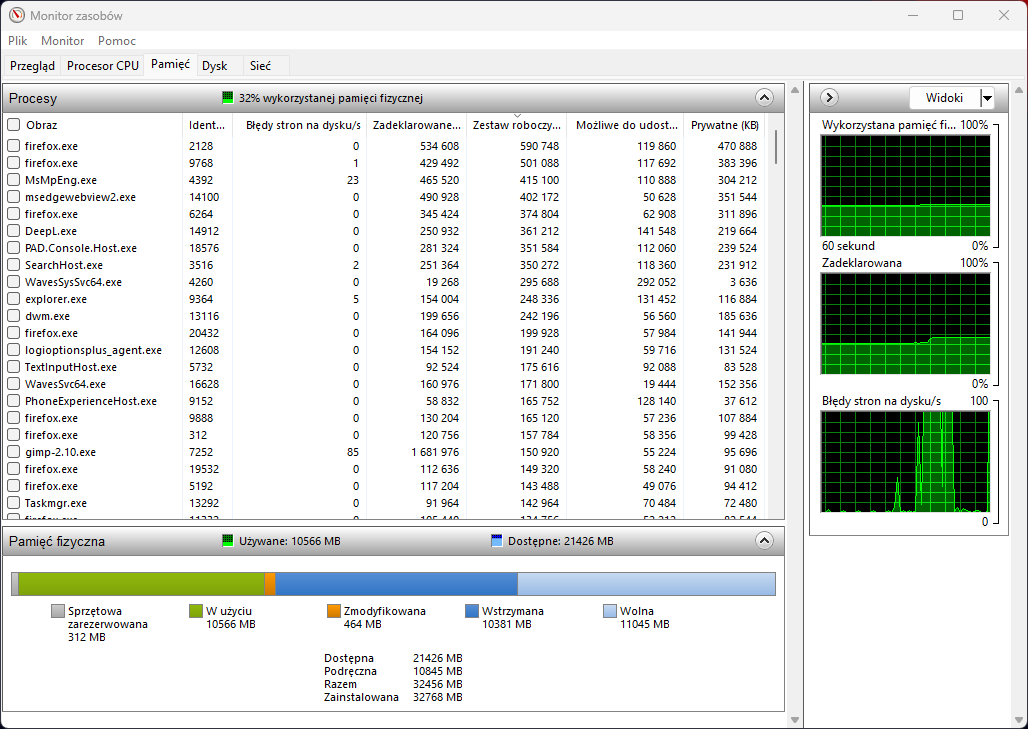Switch to the Procesor CPU tab
Image resolution: width=1028 pixels, height=729 pixels.
pyautogui.click(x=103, y=66)
